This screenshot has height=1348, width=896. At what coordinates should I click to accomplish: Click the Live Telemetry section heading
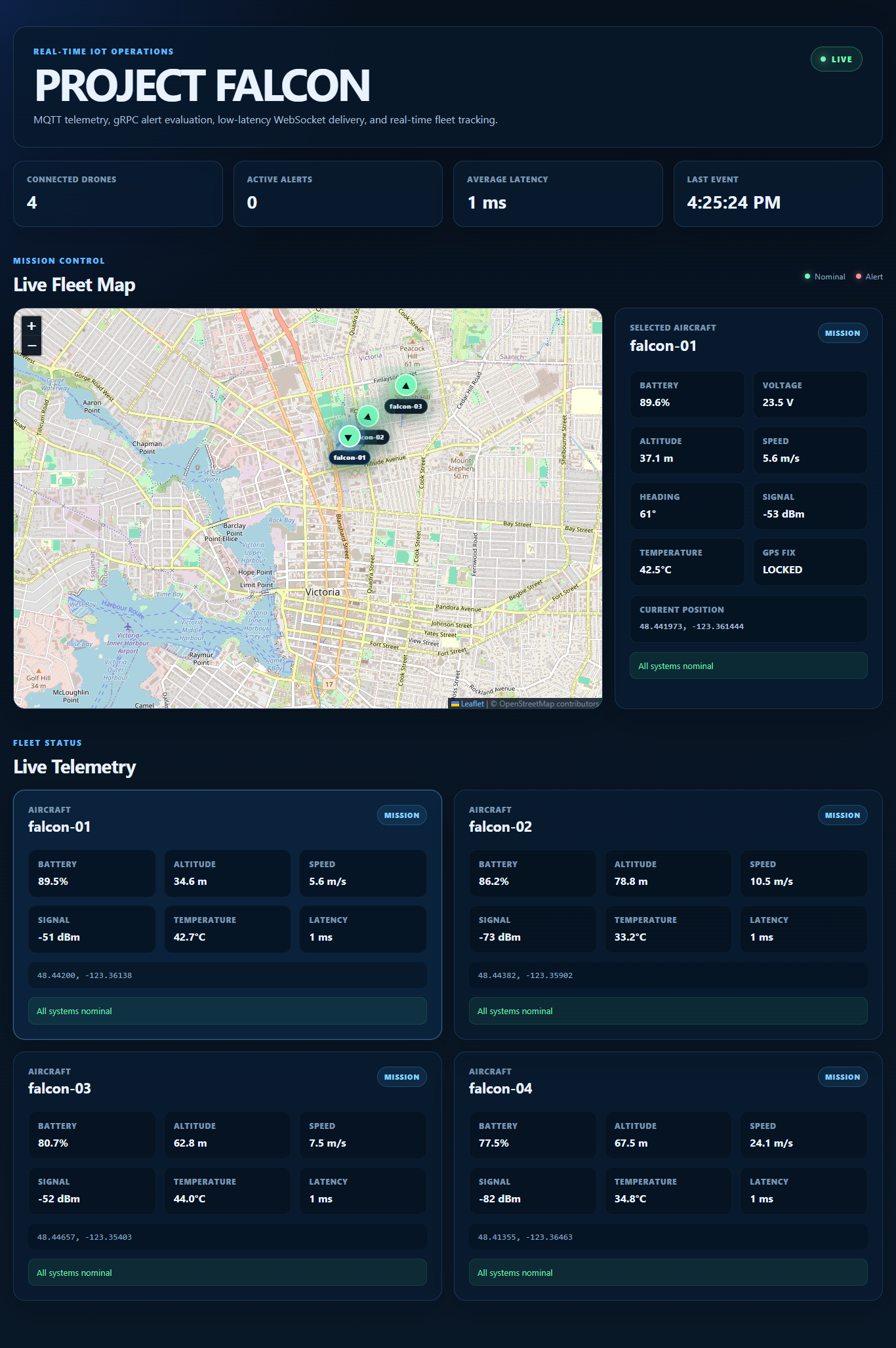tap(75, 767)
